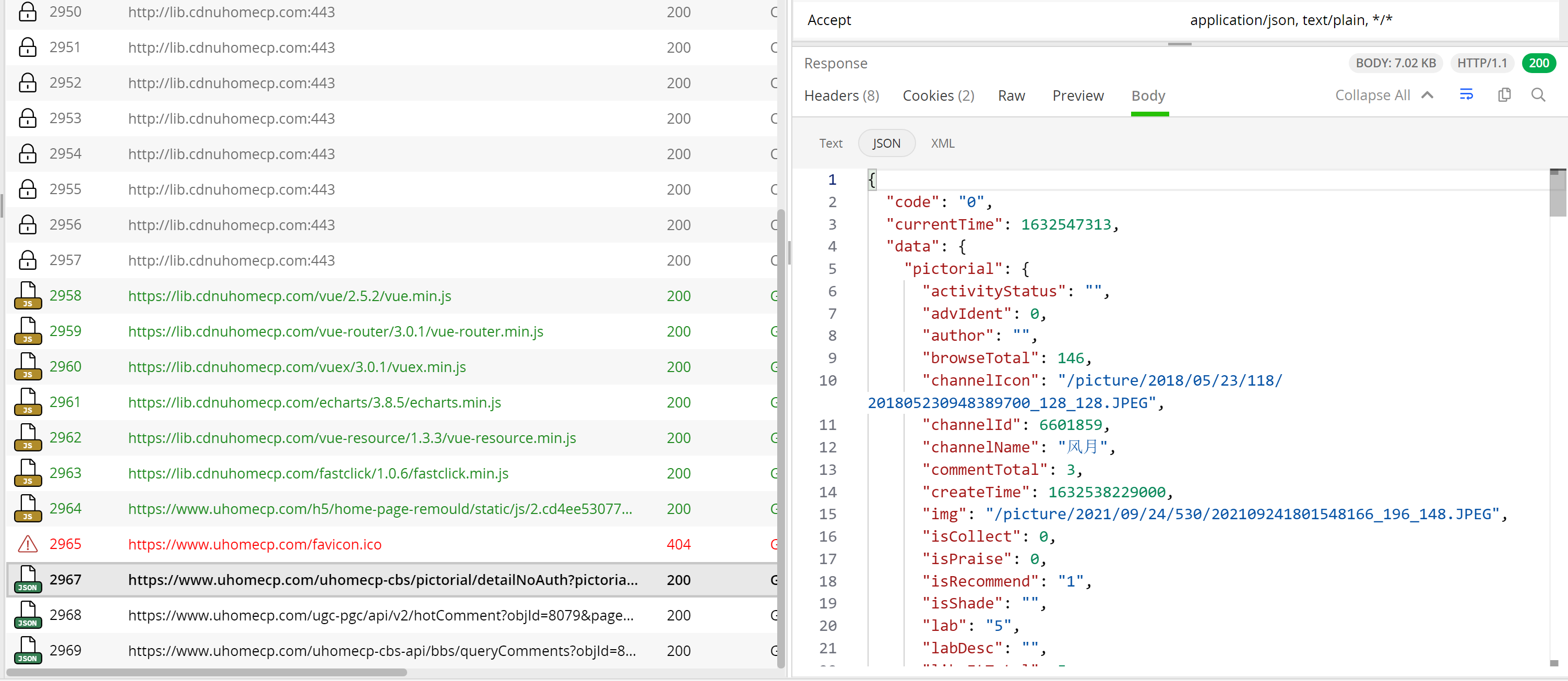Click Collapse All in response viewer
The image size is (1568, 681).
click(x=1372, y=95)
